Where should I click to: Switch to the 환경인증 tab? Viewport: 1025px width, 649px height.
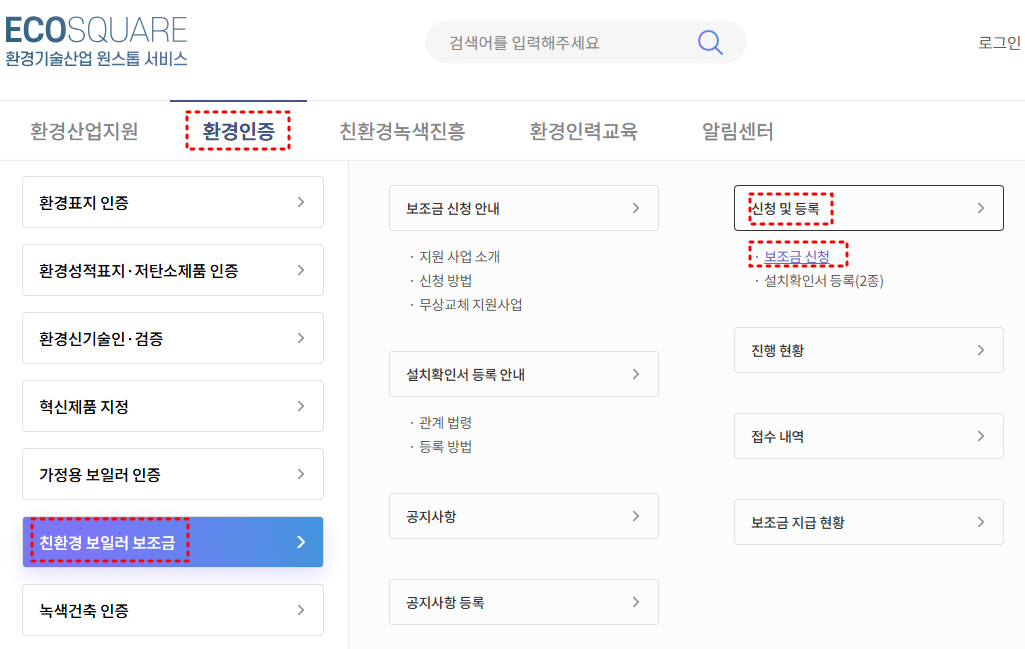(x=238, y=130)
